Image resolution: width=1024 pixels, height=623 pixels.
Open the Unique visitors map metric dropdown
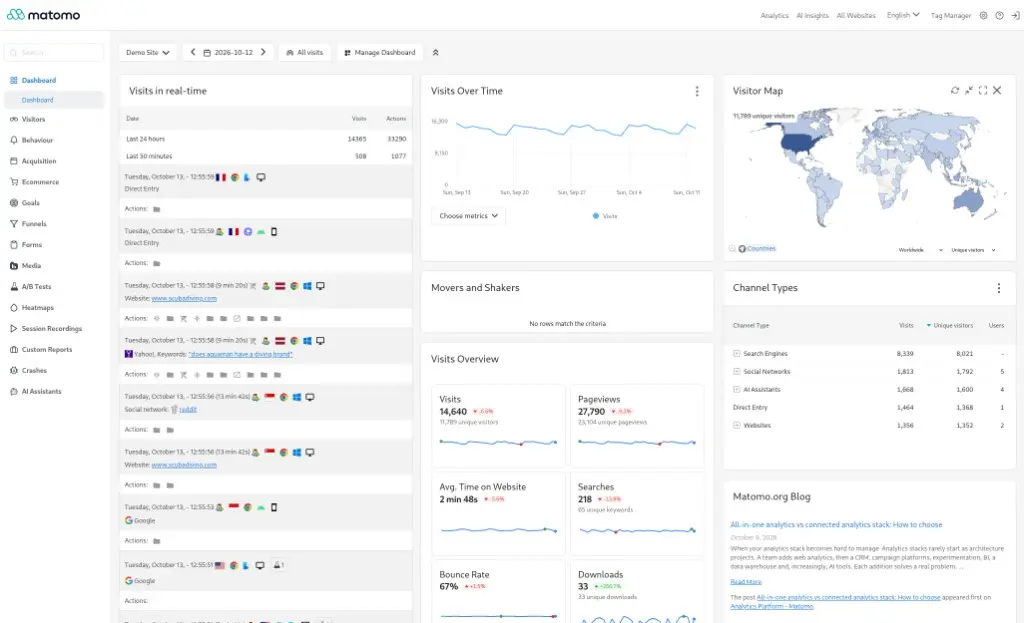[x=973, y=250]
